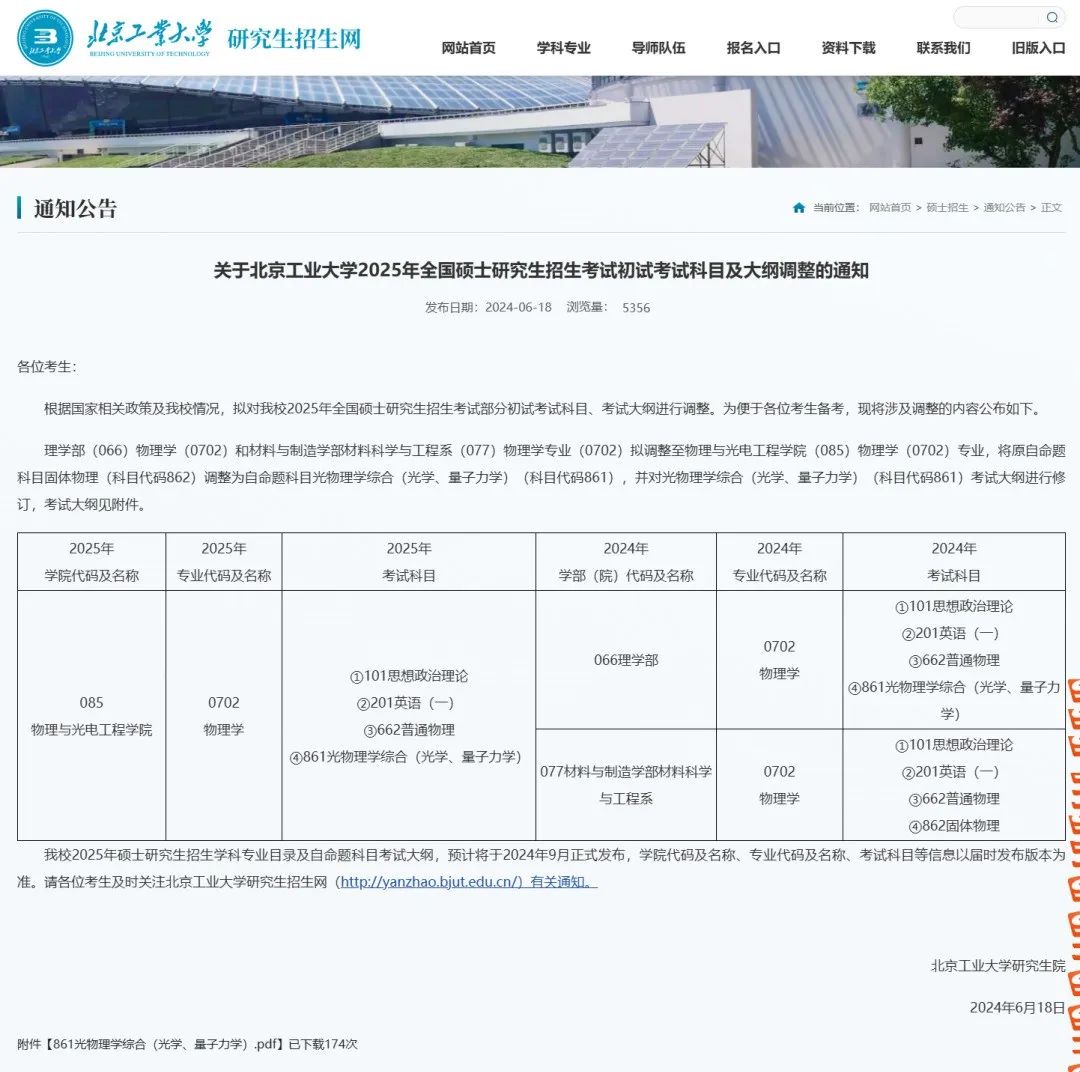Screen dimensions: 1080x1072
Task: Open the 学科专业 navigation menu
Action: [x=563, y=48]
